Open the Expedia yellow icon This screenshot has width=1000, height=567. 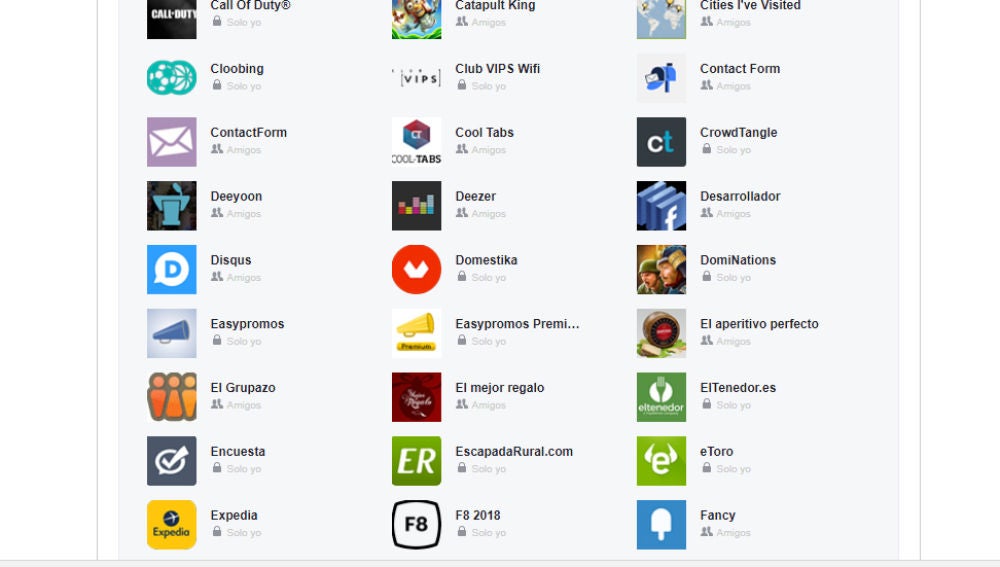[172, 525]
